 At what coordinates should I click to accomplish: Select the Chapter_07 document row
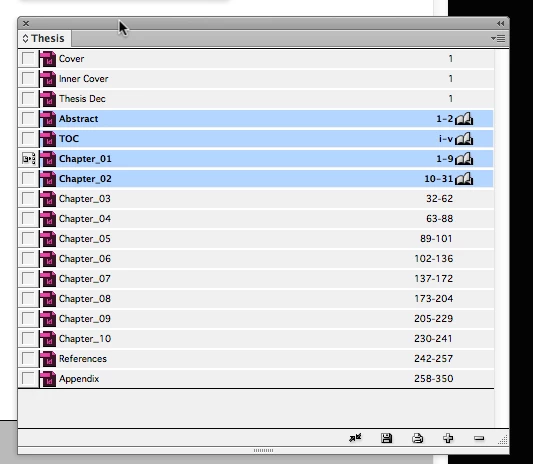(256, 278)
